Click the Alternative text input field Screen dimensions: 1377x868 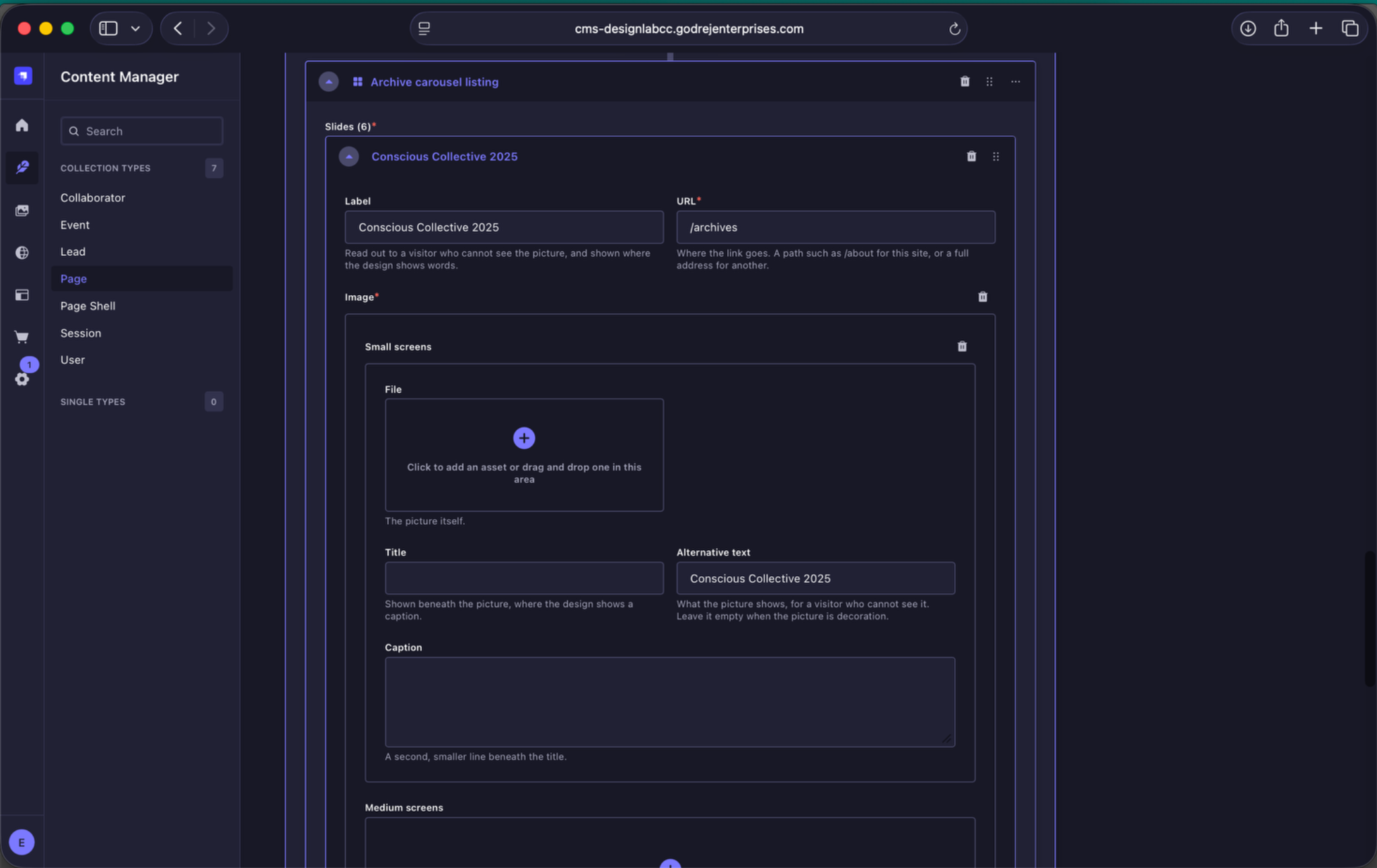815,578
